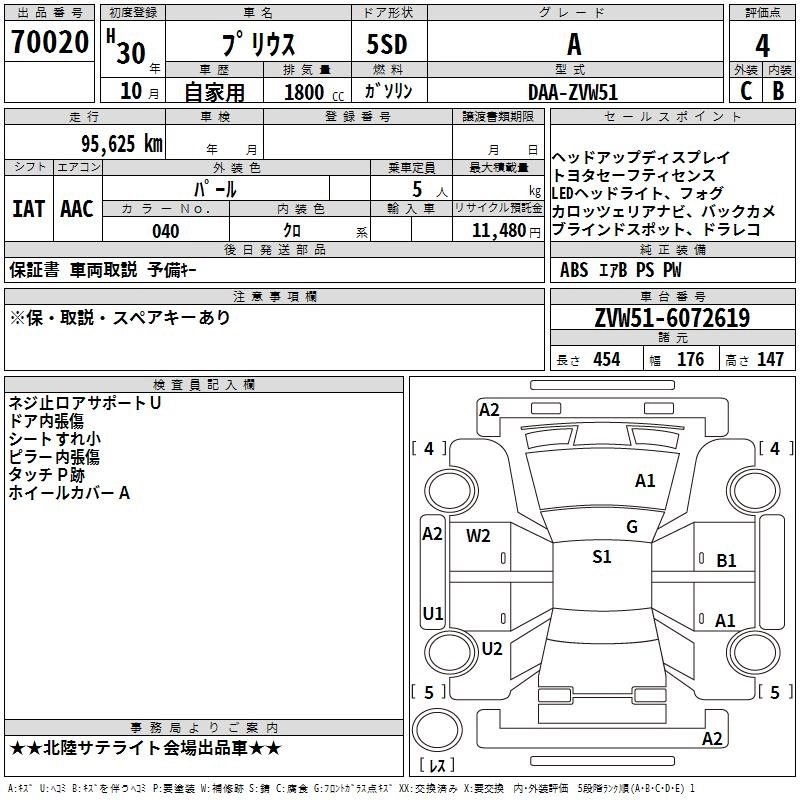Click the レス box below the car diagram
Viewport: 800px width, 800px height.
tap(437, 766)
